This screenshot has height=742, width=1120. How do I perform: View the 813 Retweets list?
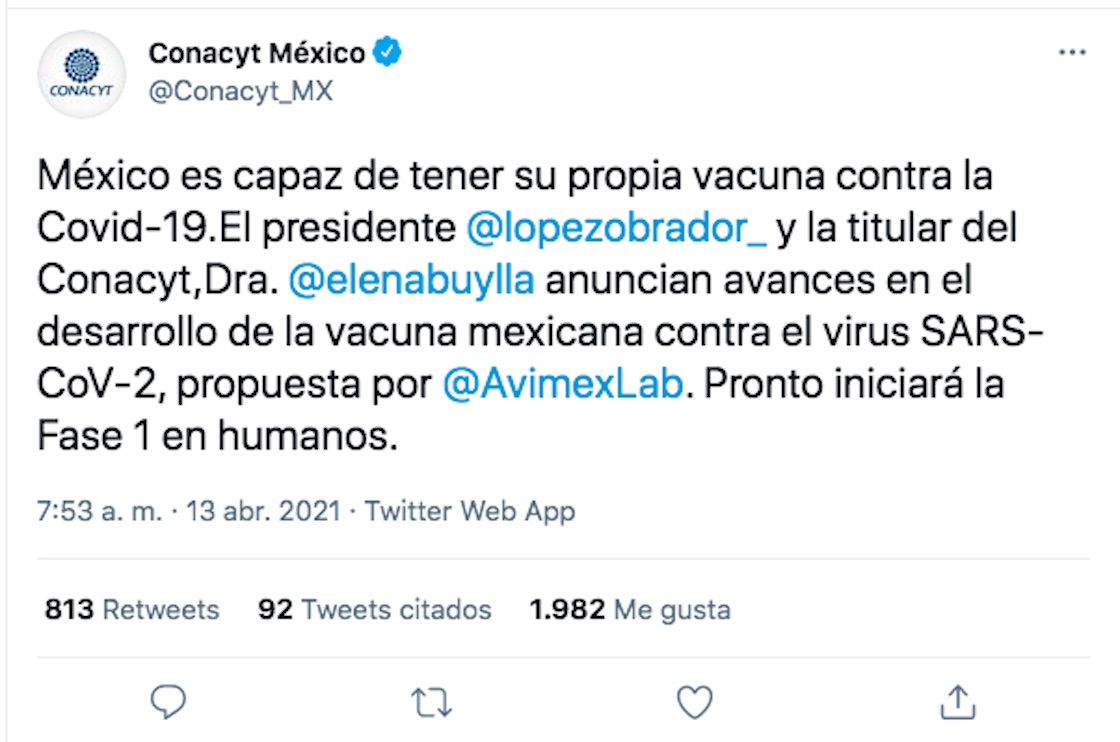point(131,609)
